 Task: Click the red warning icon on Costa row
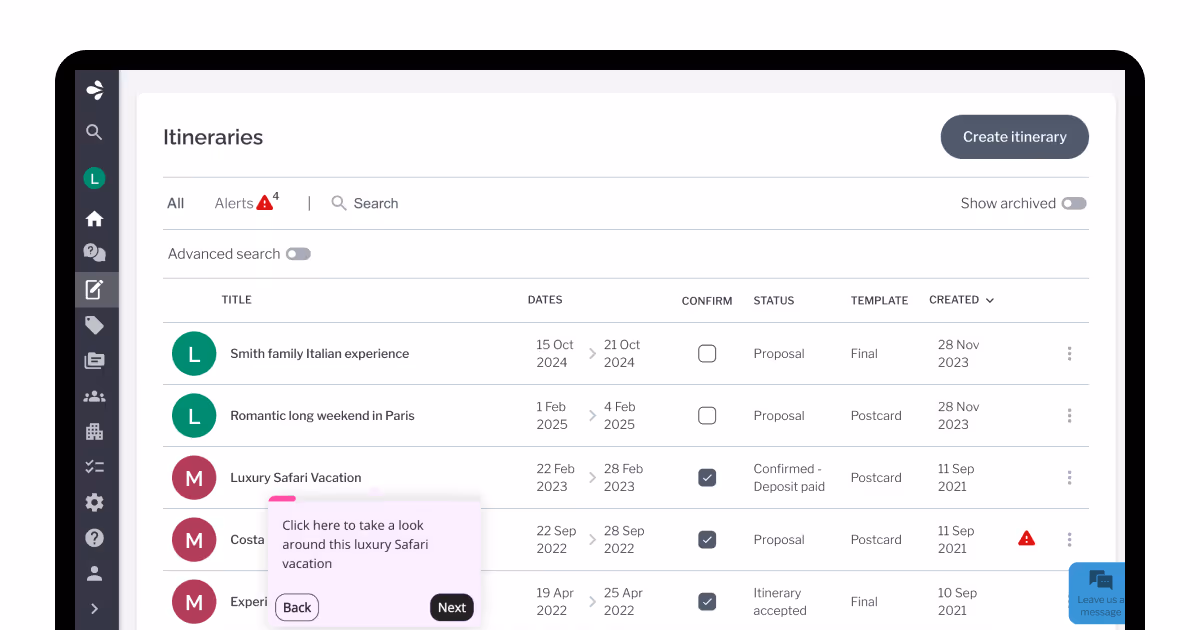click(1026, 539)
